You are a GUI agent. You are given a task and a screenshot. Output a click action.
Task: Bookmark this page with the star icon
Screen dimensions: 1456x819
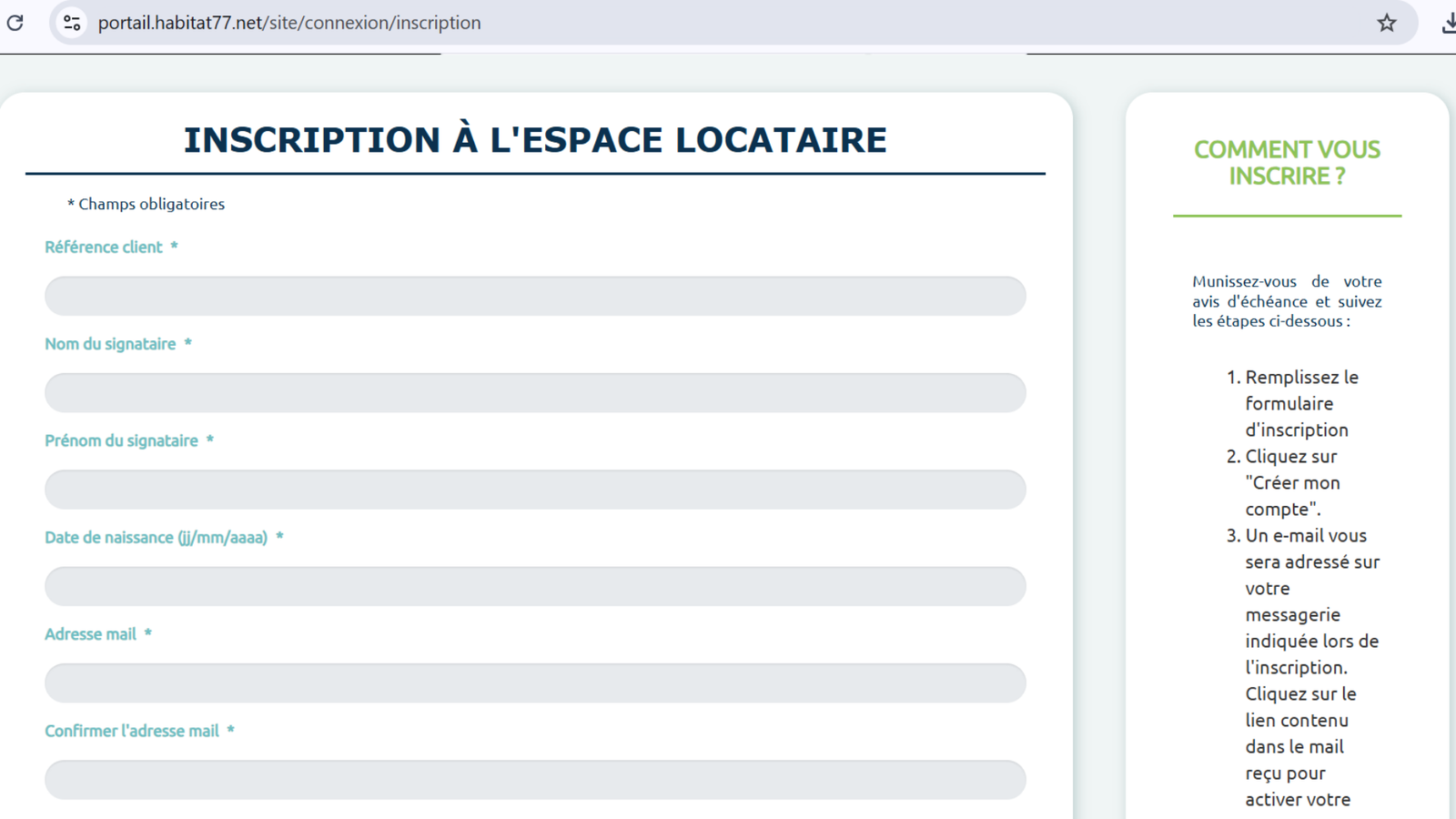point(1386,23)
